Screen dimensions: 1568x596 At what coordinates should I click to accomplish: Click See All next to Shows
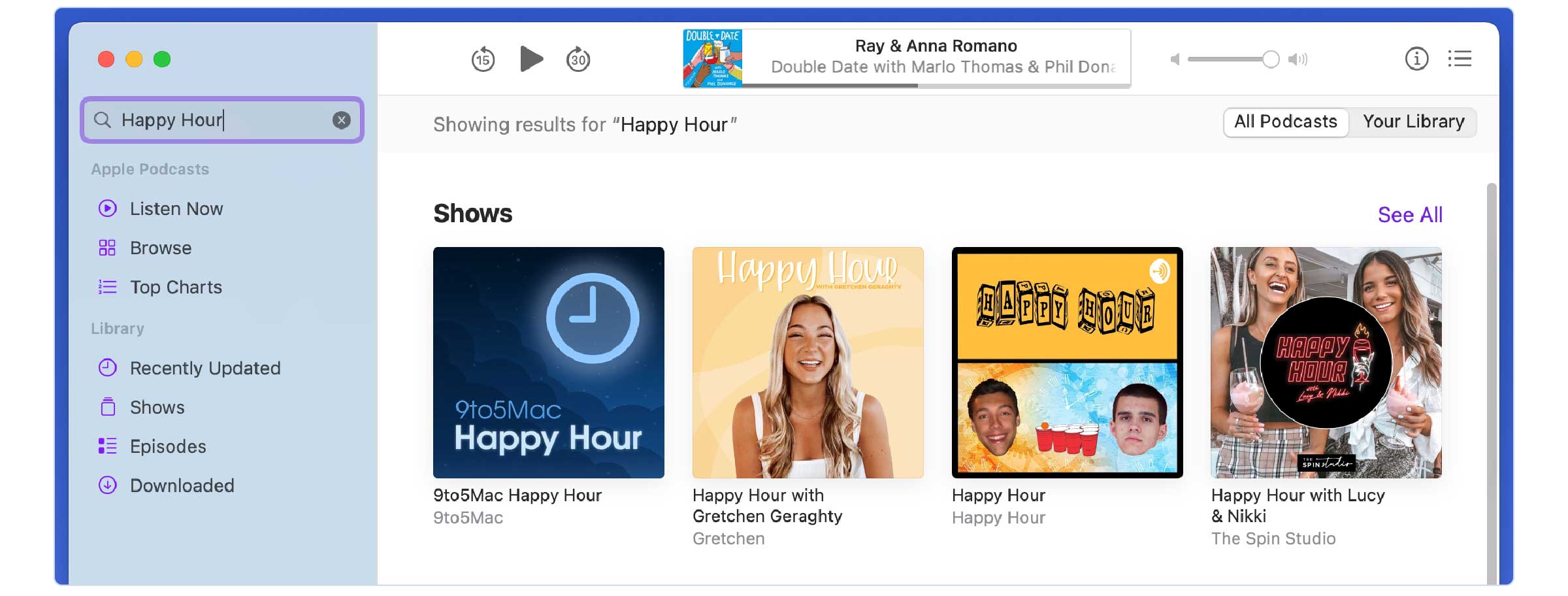coord(1410,214)
